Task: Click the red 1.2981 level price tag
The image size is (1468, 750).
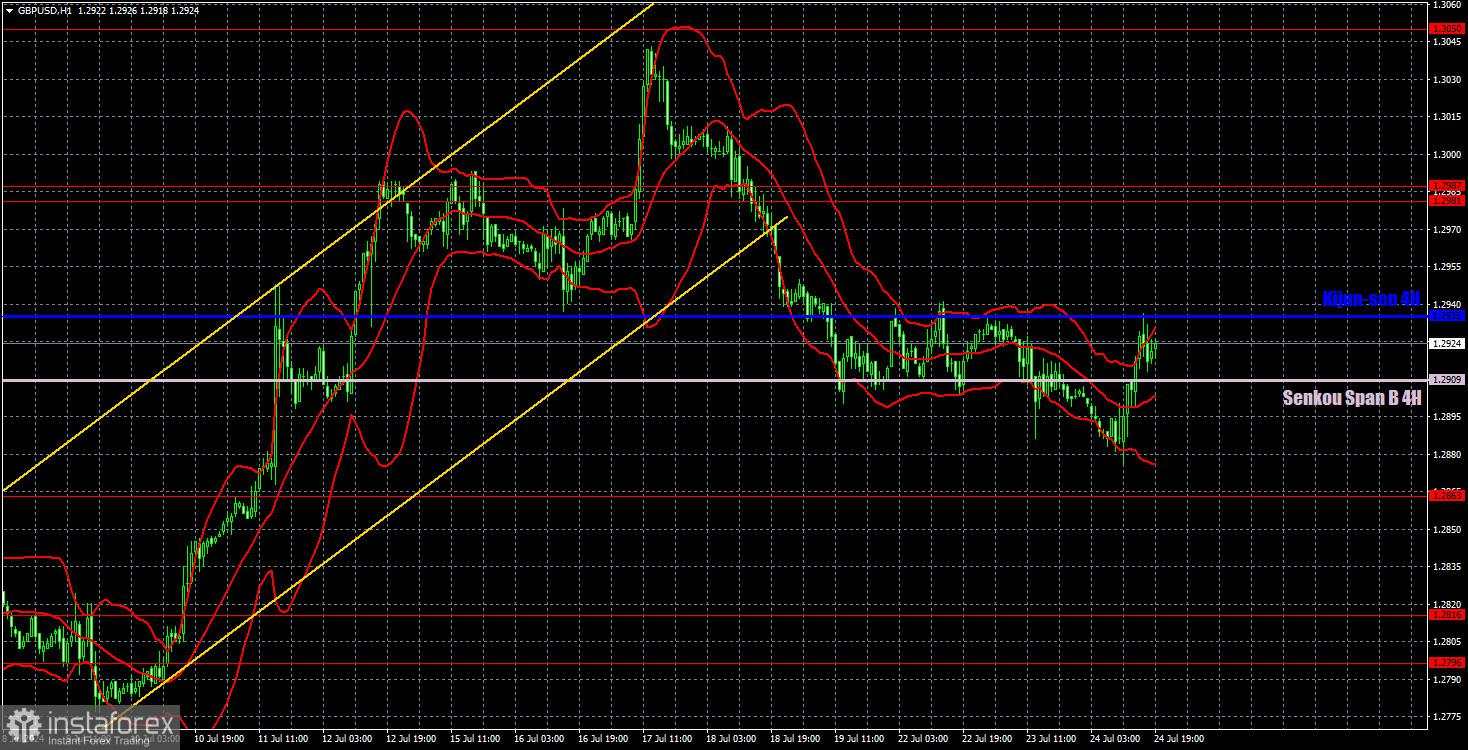Action: (x=1447, y=201)
